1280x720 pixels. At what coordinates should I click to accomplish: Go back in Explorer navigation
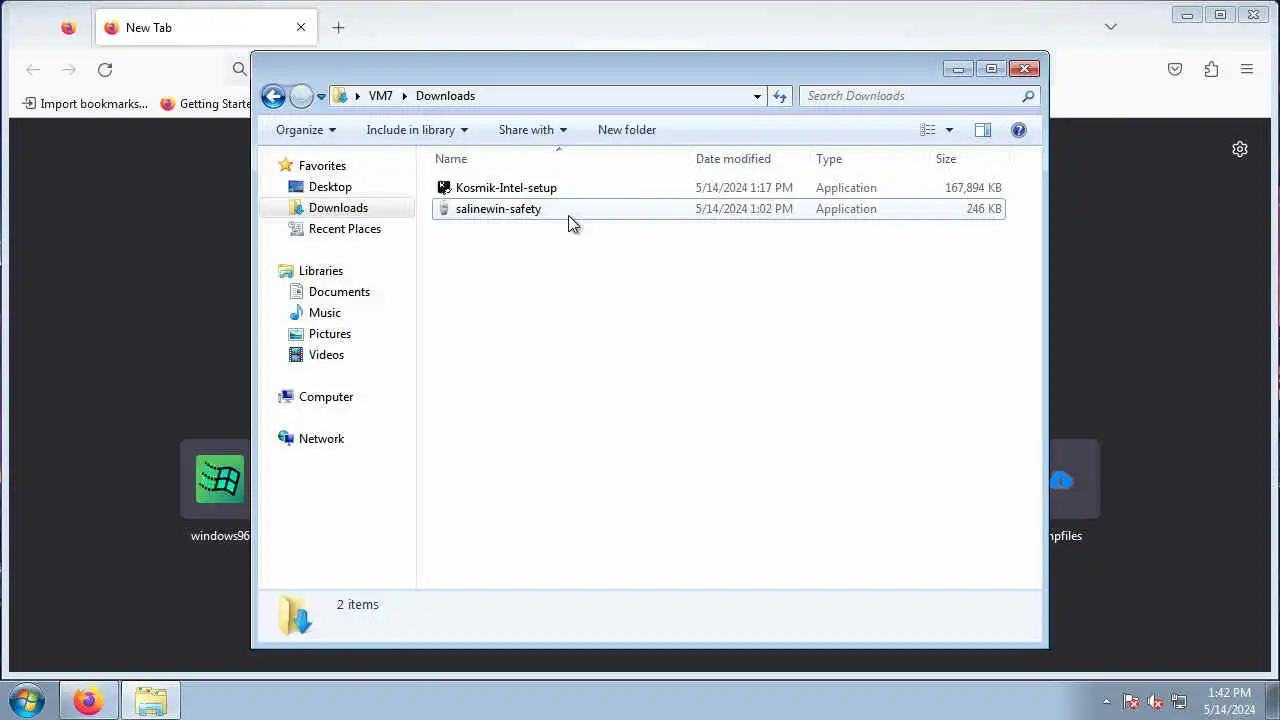pyautogui.click(x=273, y=96)
